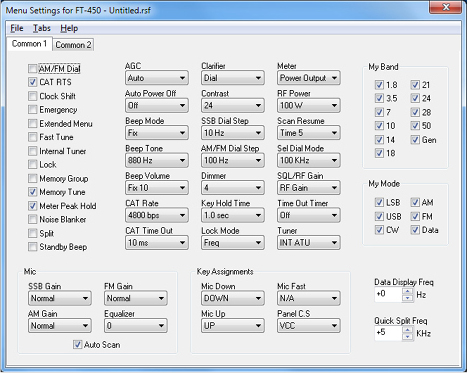
Task: Expand Auto Power Off dropdown
Action: coord(157,106)
